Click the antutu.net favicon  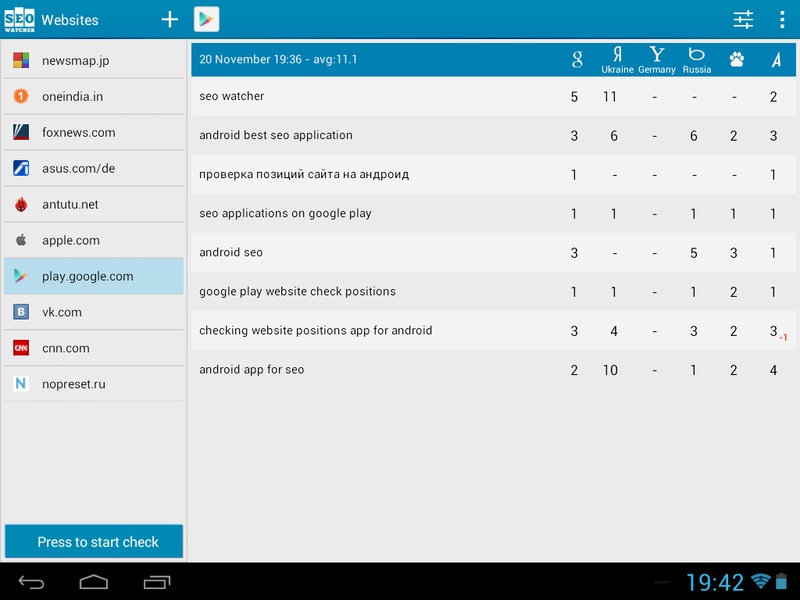21,204
